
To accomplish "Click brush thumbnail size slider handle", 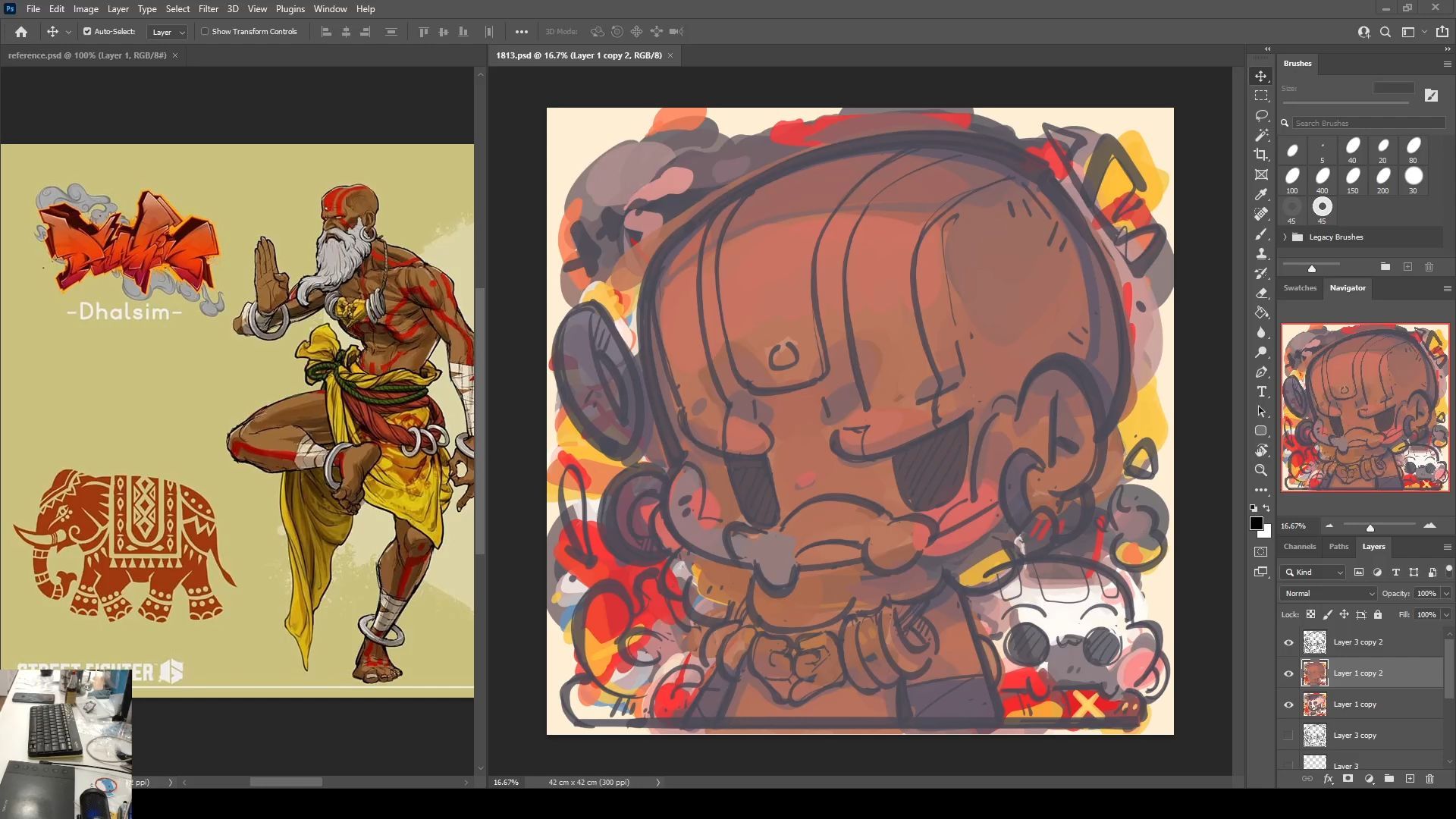I will pos(1312,268).
